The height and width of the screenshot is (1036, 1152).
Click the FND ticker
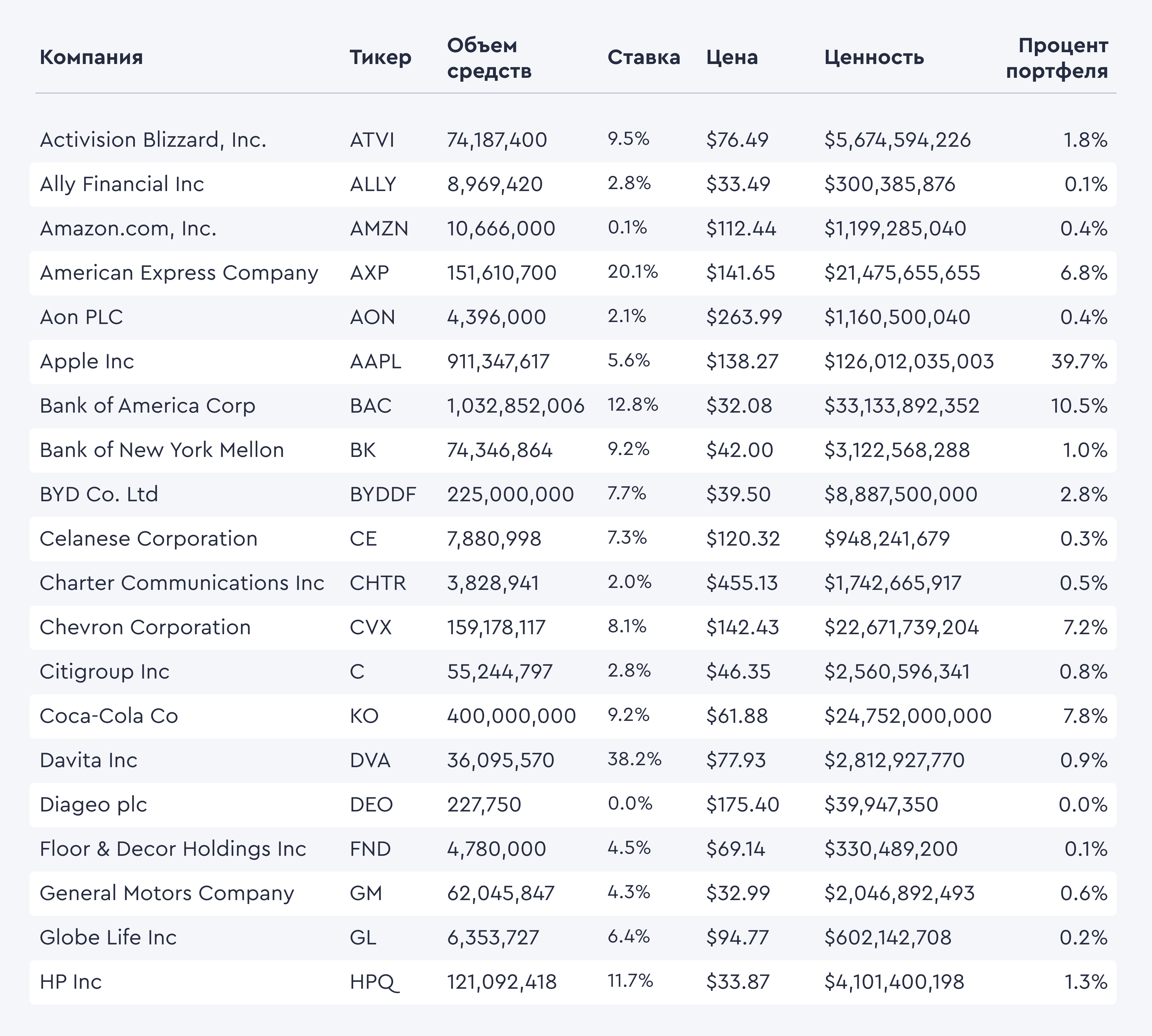370,850
